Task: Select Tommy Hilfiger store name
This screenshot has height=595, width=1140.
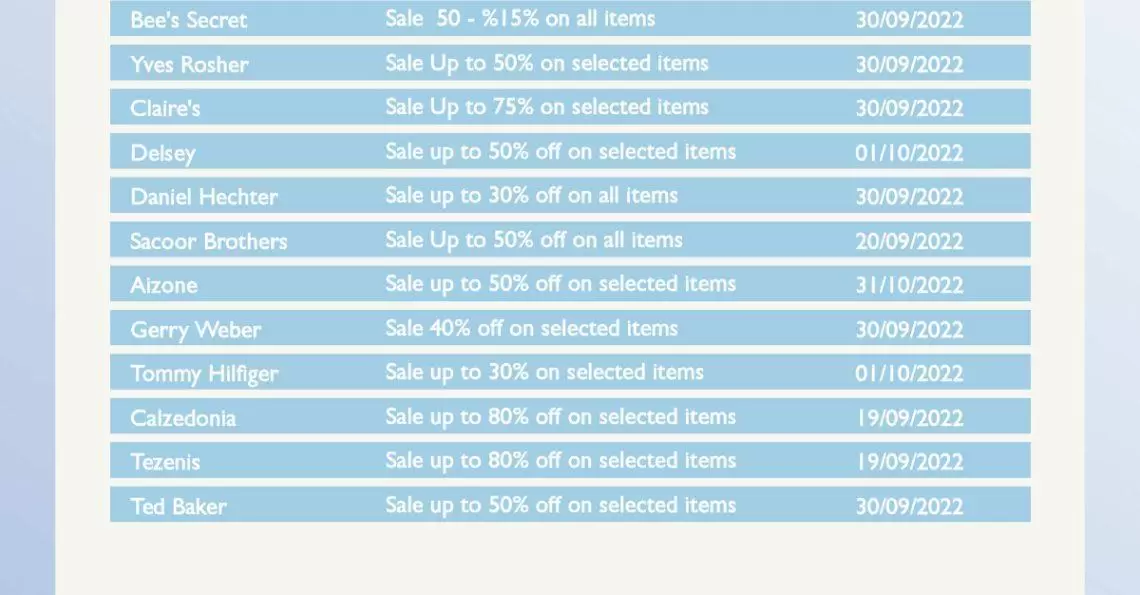Action: pos(204,374)
